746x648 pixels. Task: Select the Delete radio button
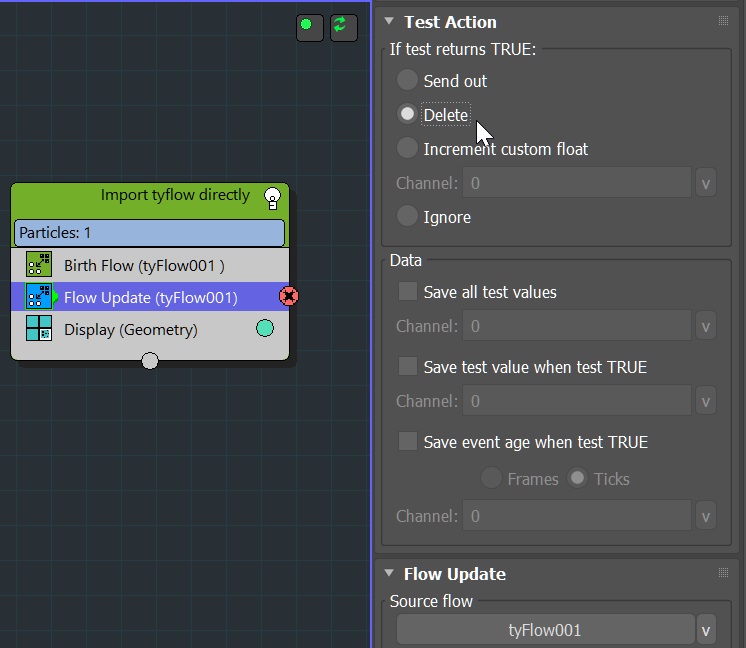coord(407,114)
